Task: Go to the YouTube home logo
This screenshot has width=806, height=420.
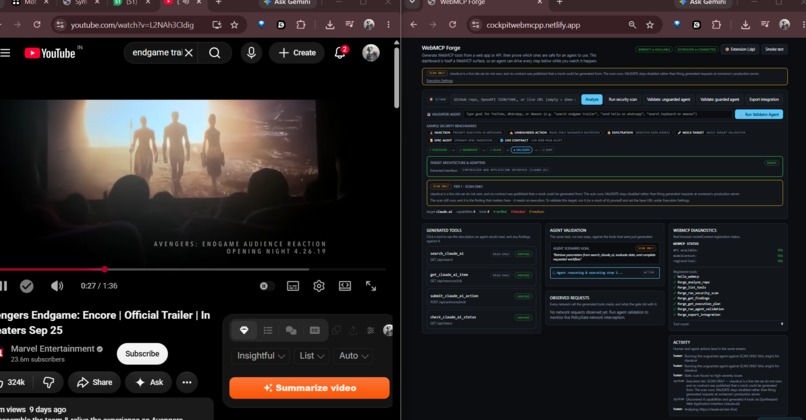Action: click(x=50, y=53)
